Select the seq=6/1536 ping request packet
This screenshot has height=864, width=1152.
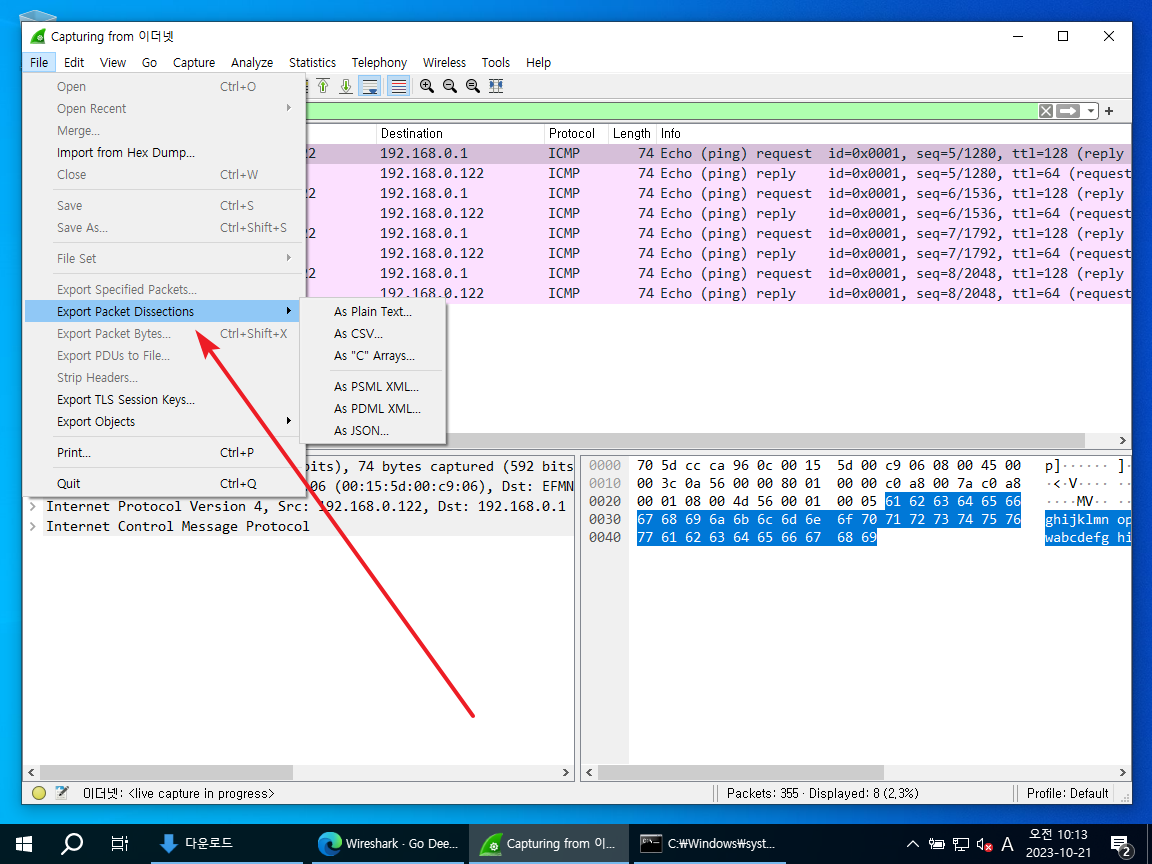(719, 193)
